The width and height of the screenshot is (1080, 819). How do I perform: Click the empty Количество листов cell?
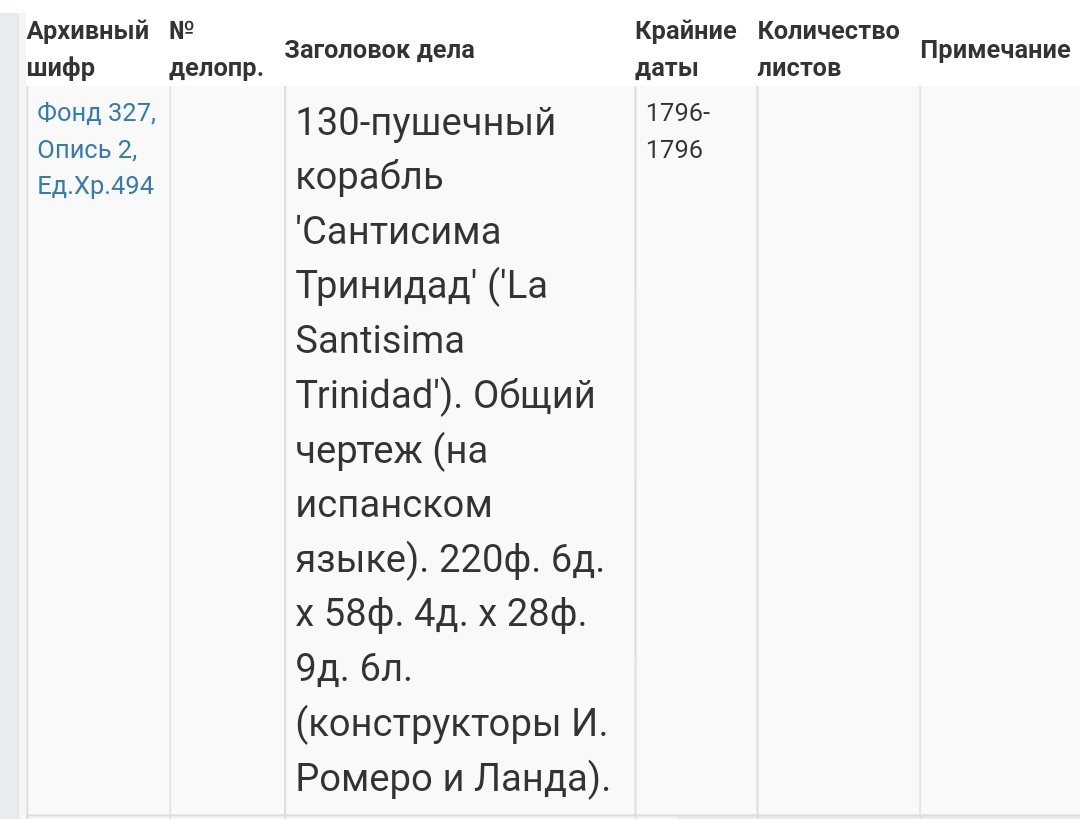[x=838, y=450]
